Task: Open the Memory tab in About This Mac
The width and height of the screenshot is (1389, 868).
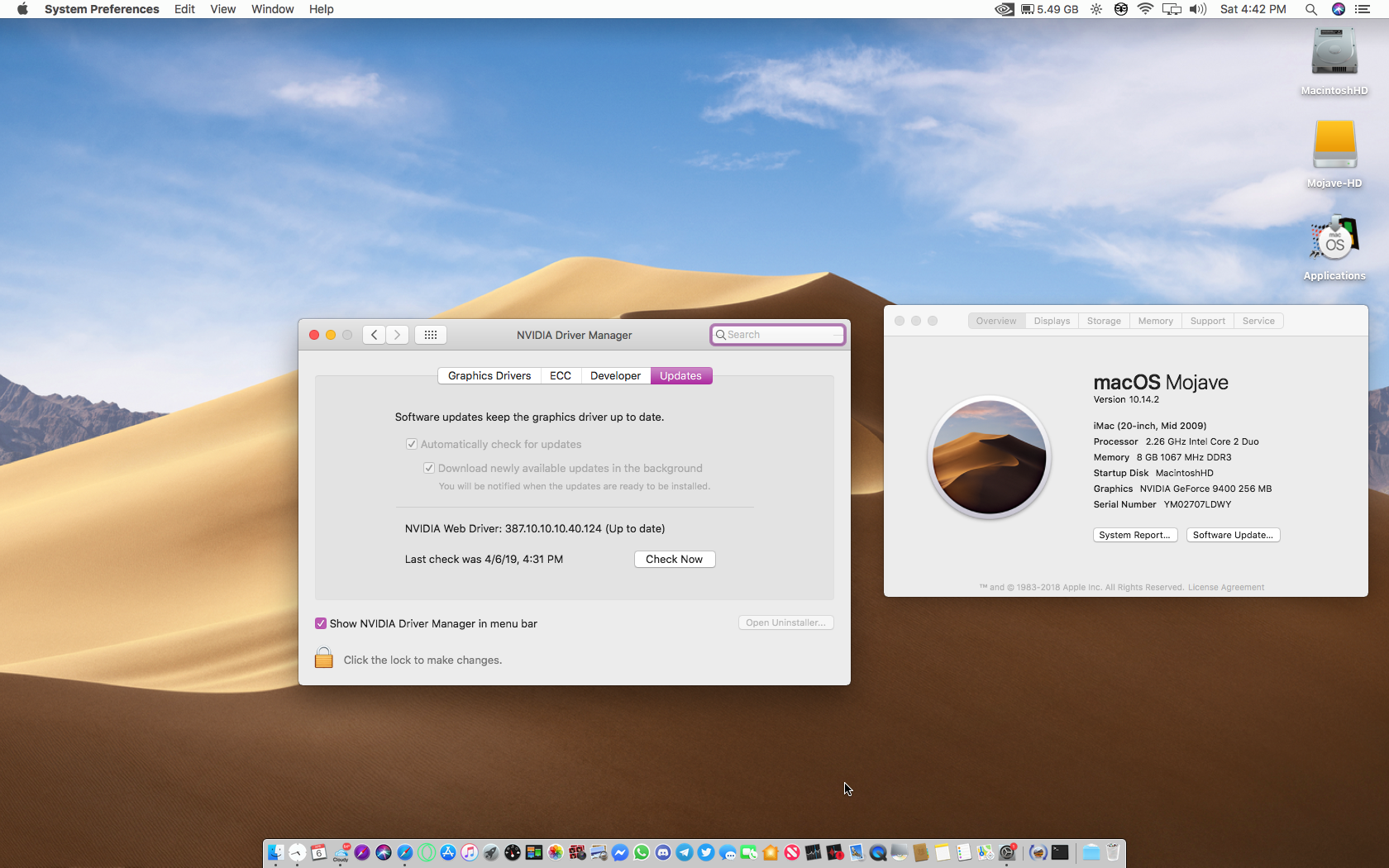Action: point(1155,321)
